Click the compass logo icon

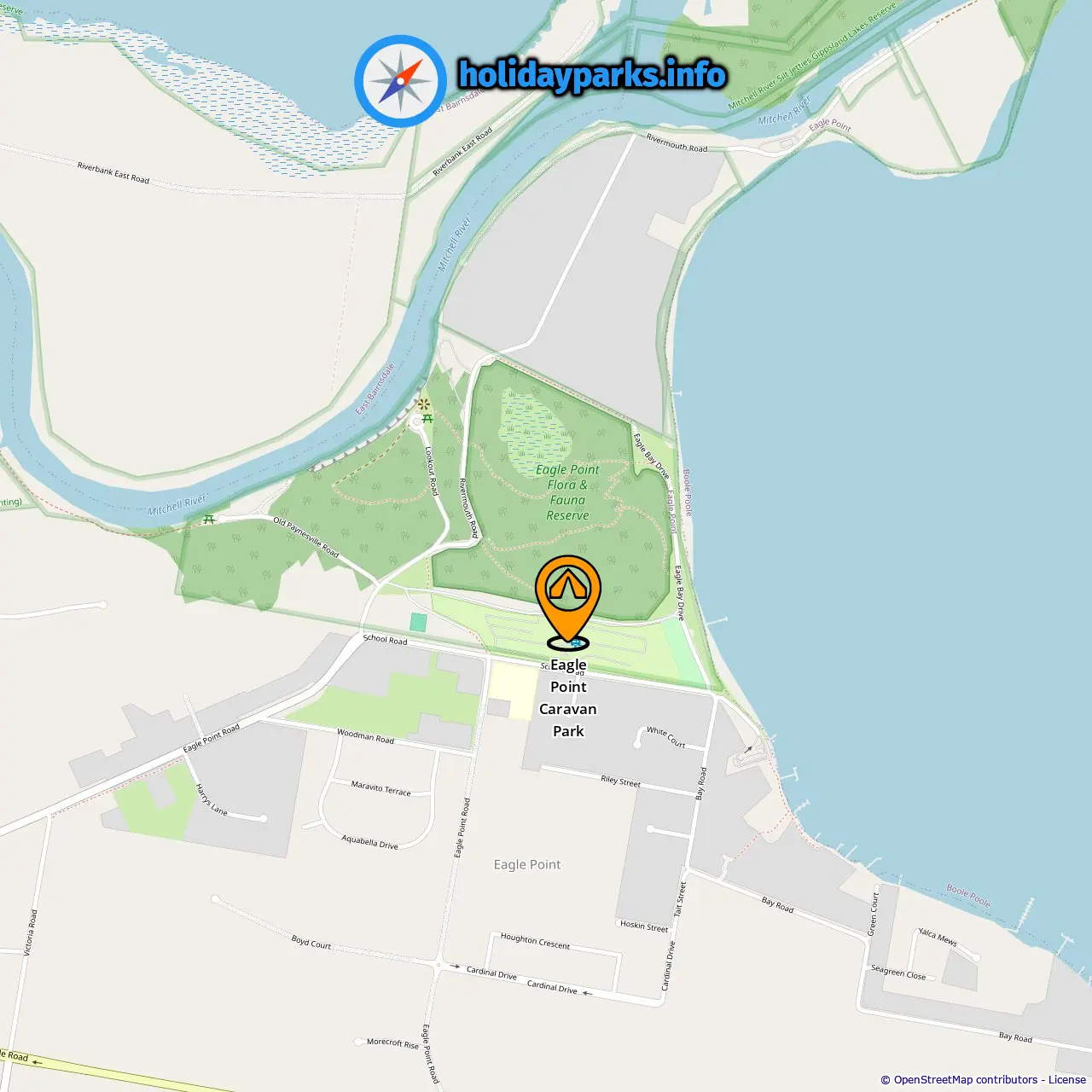click(x=400, y=81)
